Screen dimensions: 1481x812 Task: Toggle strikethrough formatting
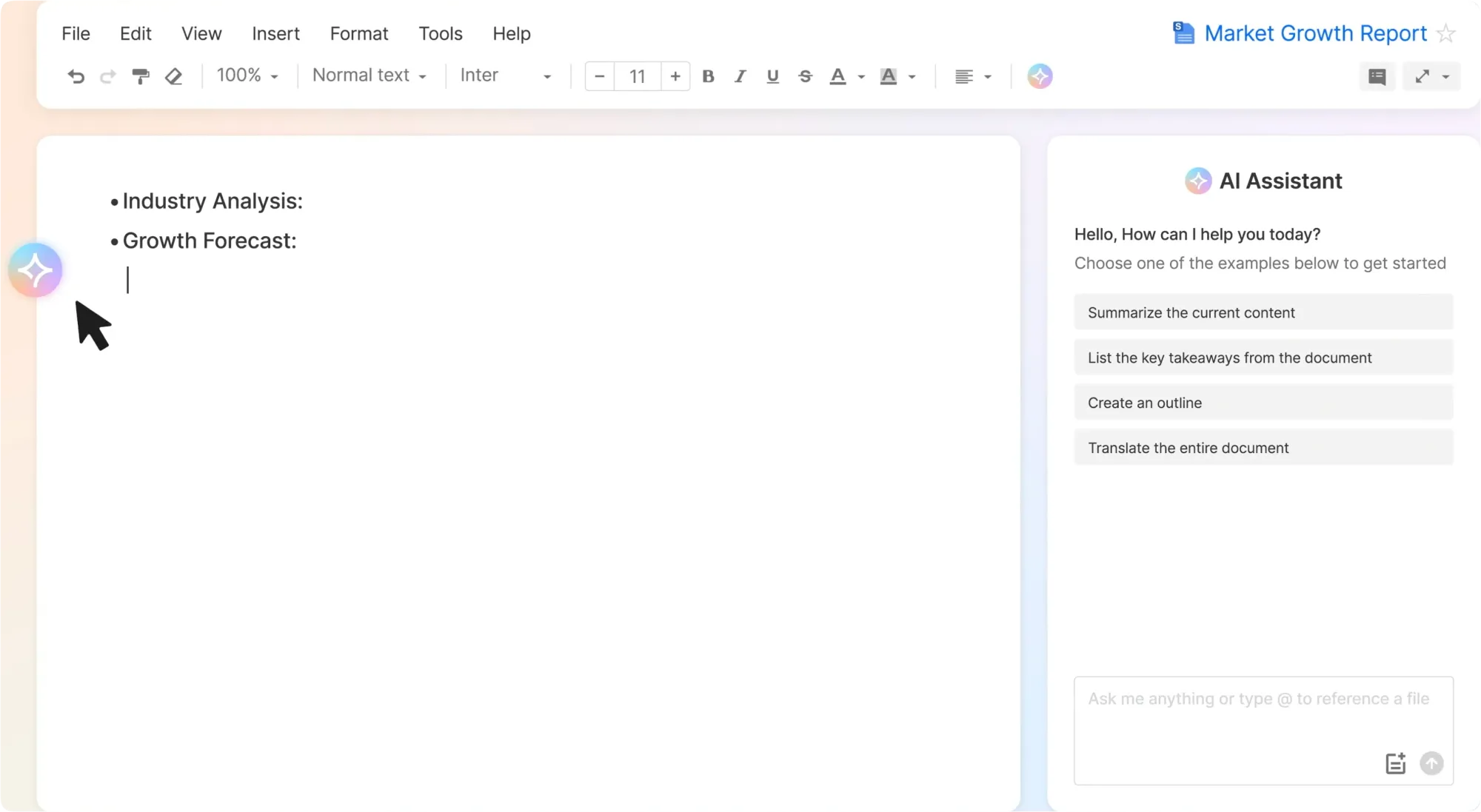tap(805, 76)
